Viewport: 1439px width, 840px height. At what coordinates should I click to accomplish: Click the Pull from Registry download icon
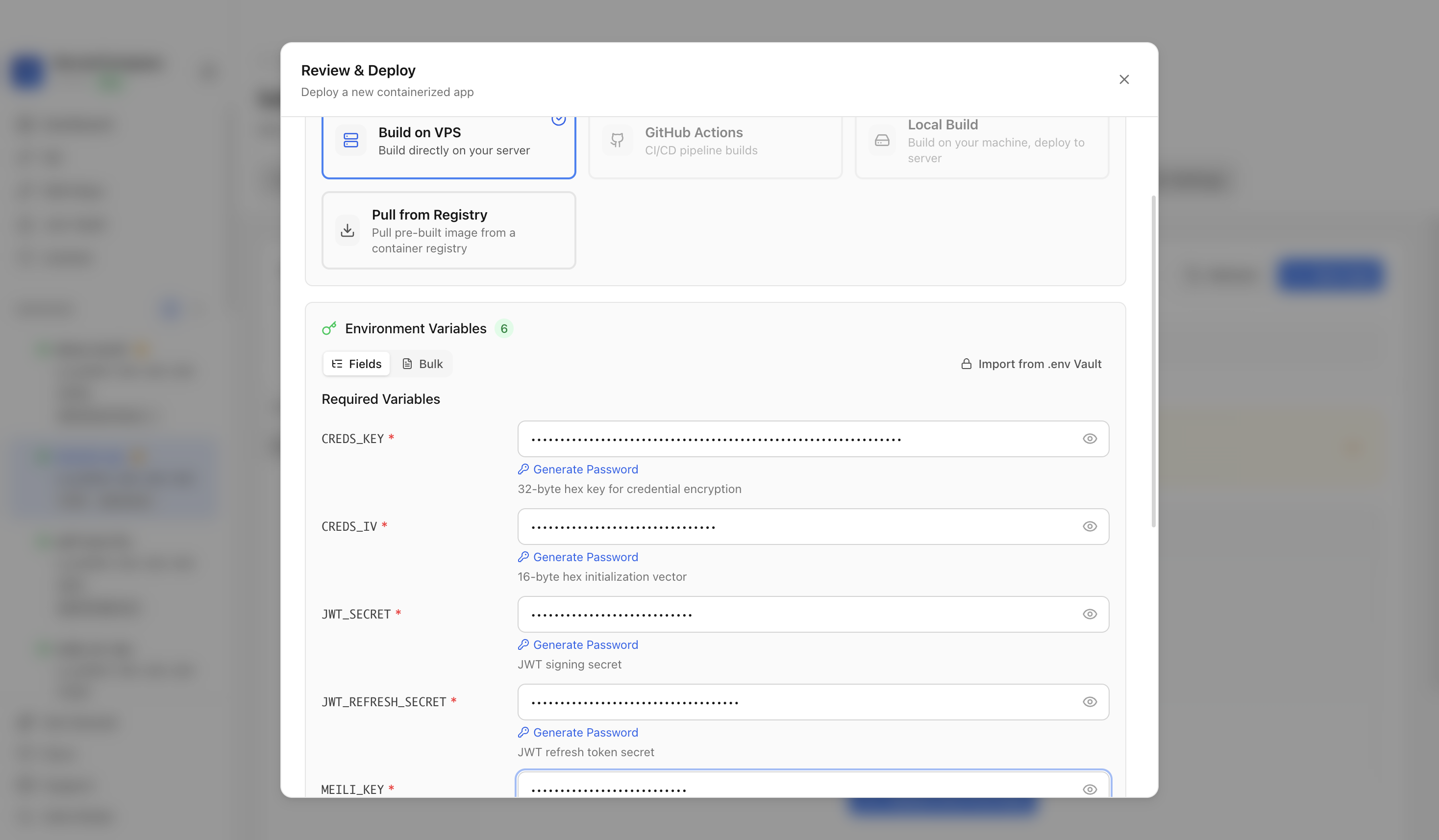pyautogui.click(x=347, y=230)
